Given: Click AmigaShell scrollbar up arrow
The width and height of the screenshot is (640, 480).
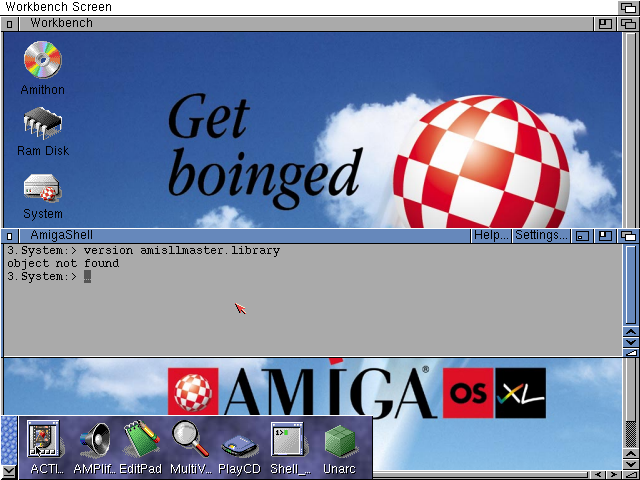Looking at the screenshot, I should [x=631, y=332].
